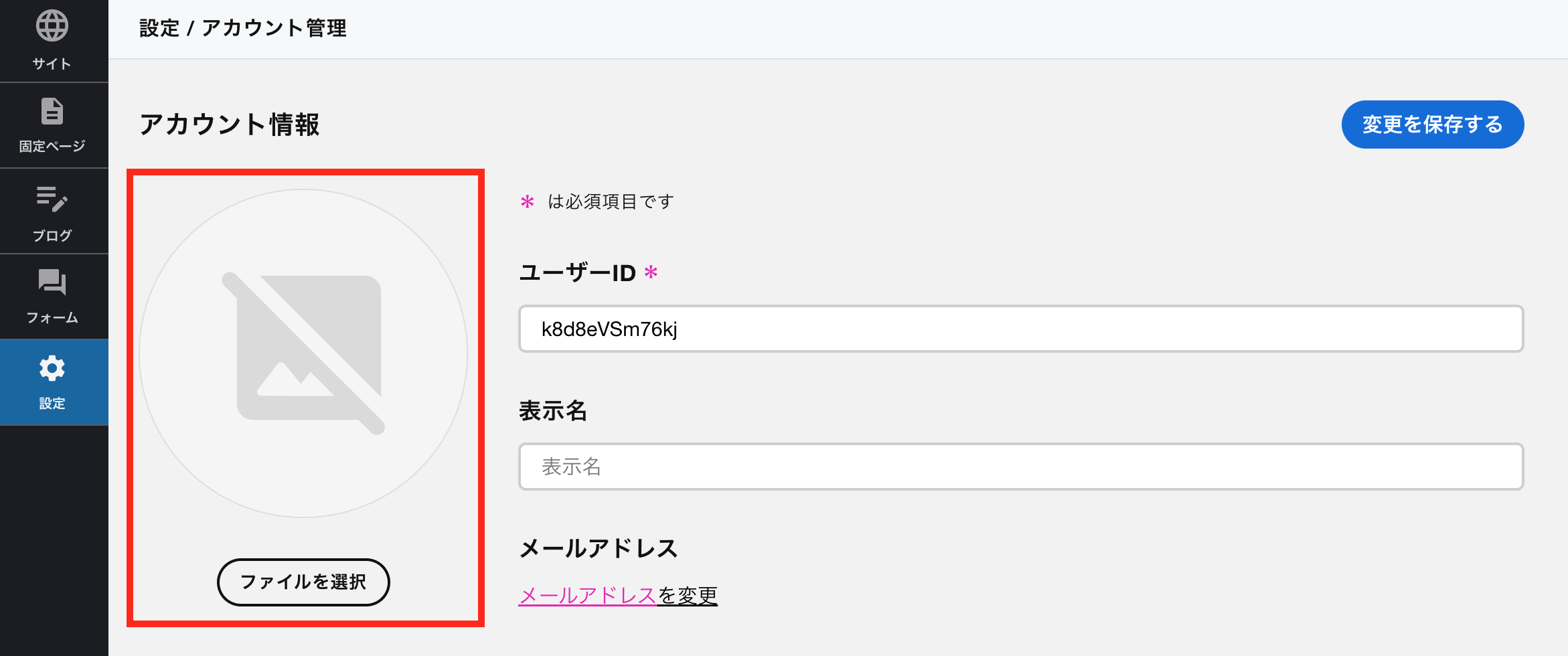
Task: Click the no-image placeholder icon
Action: point(303,353)
